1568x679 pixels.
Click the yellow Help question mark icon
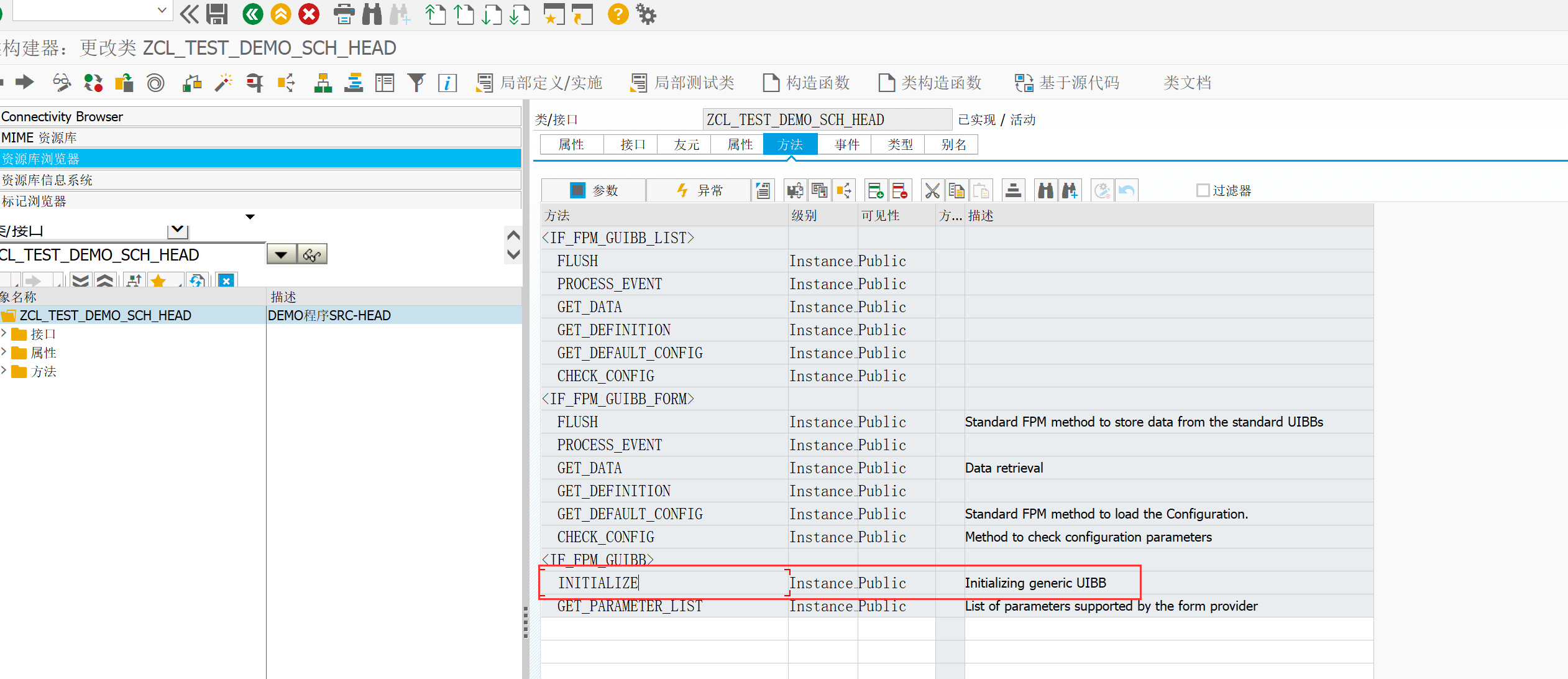(x=618, y=14)
